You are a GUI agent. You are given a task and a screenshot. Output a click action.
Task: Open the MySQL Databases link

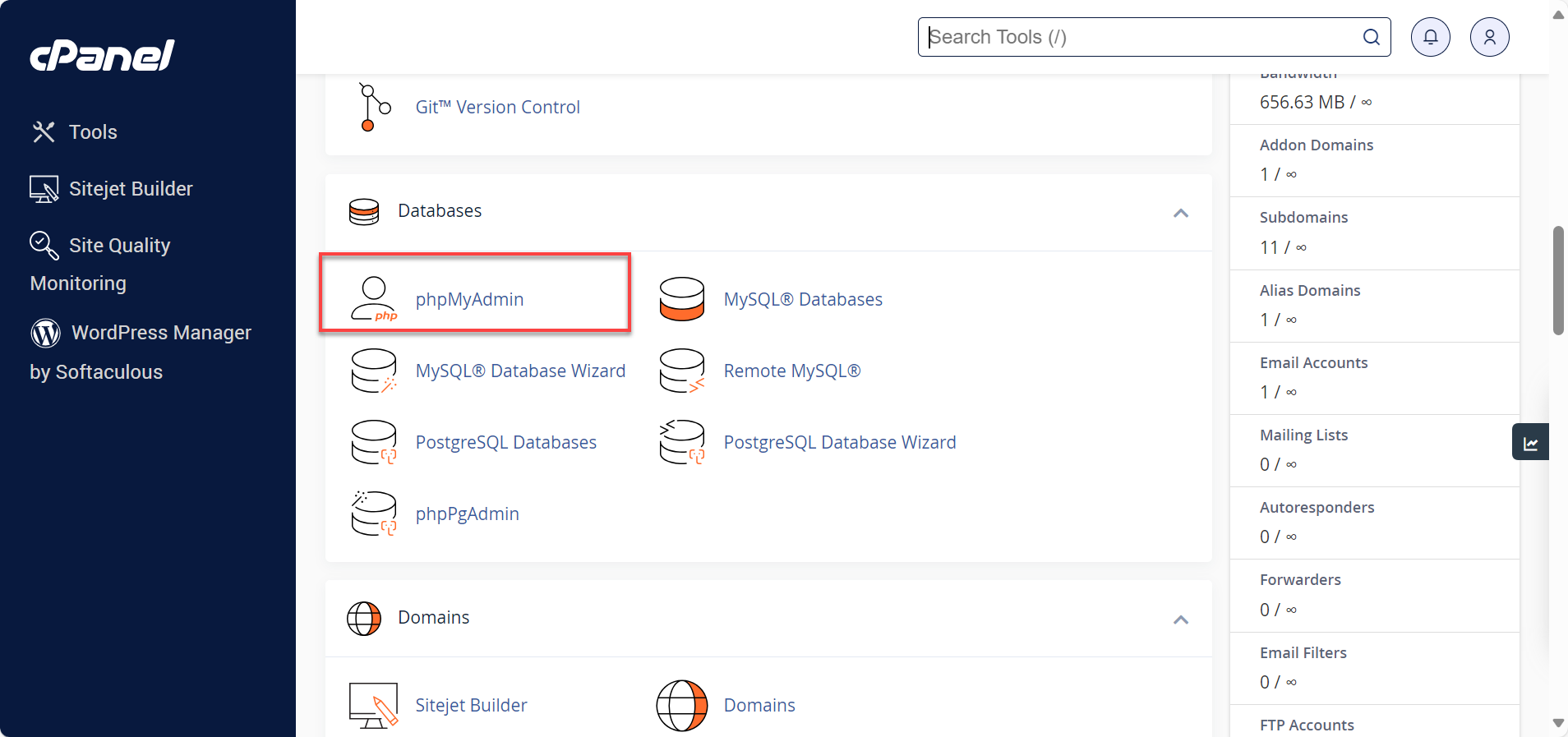click(803, 299)
